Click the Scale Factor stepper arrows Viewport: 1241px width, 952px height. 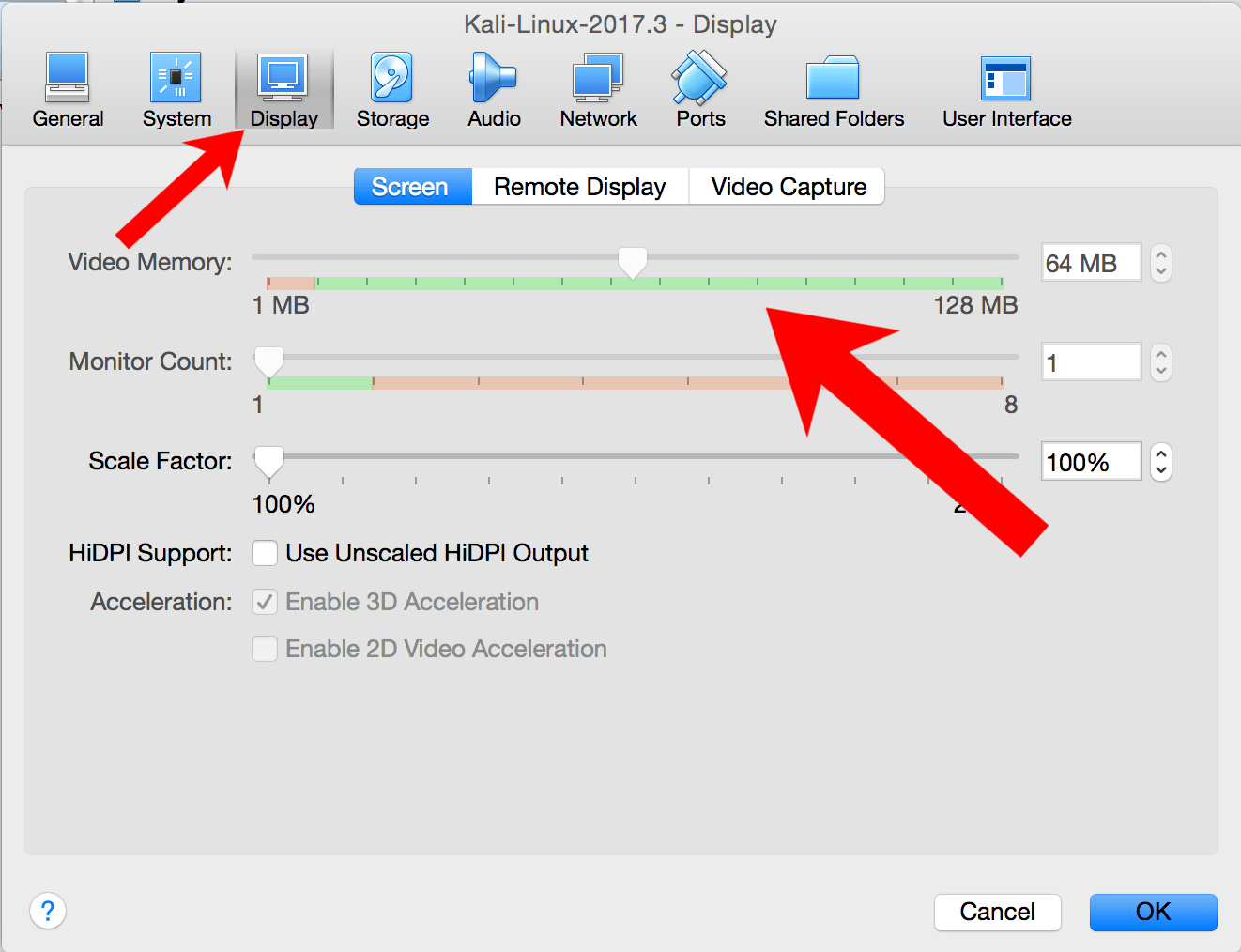click(x=1161, y=462)
